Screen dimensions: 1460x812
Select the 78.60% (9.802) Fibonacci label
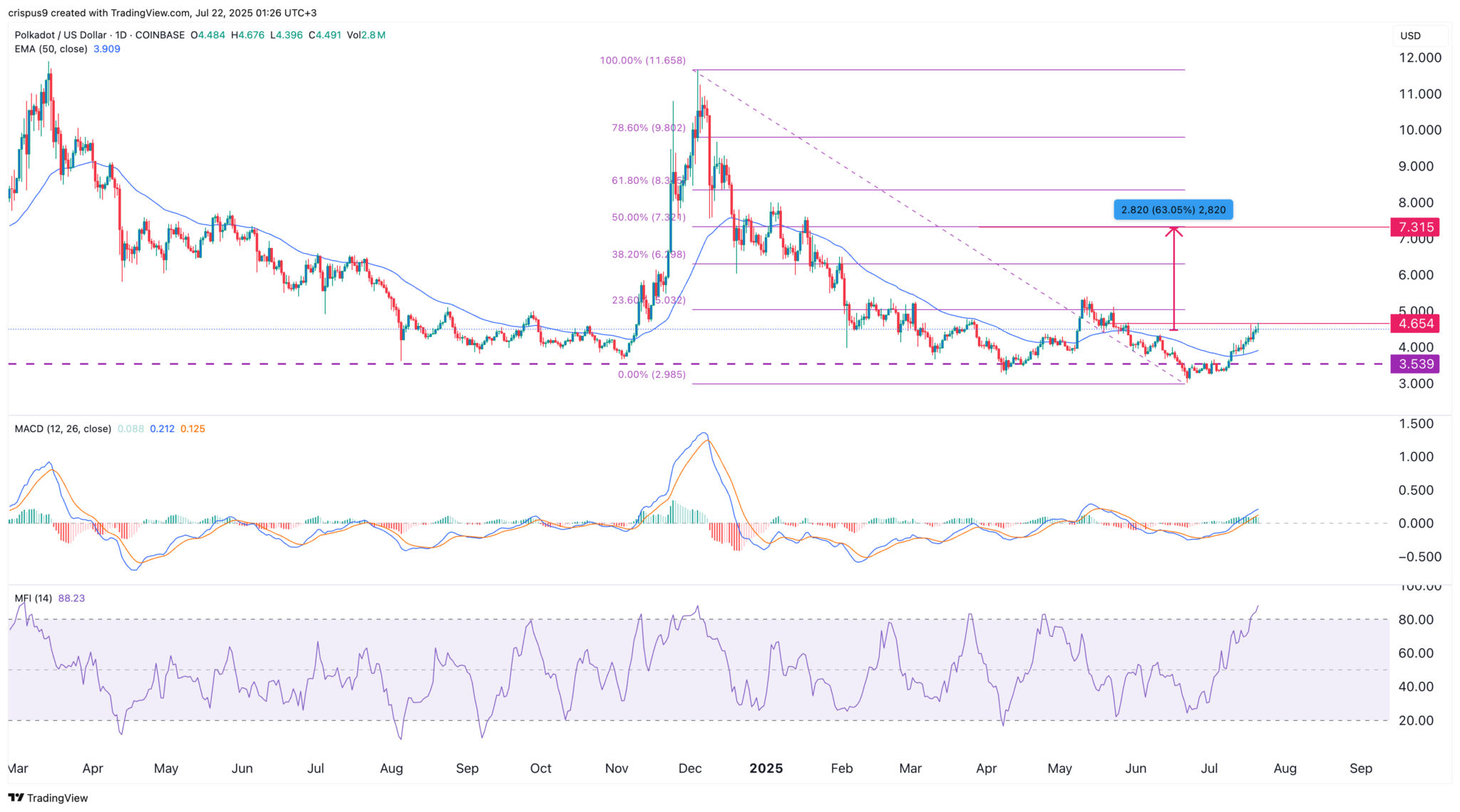tap(648, 128)
